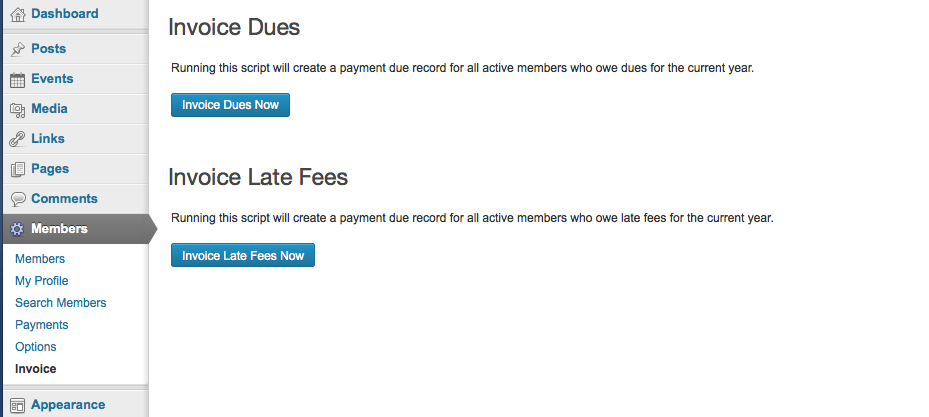Open the Appearance menu item
This screenshot has width=929, height=417.
(68, 405)
